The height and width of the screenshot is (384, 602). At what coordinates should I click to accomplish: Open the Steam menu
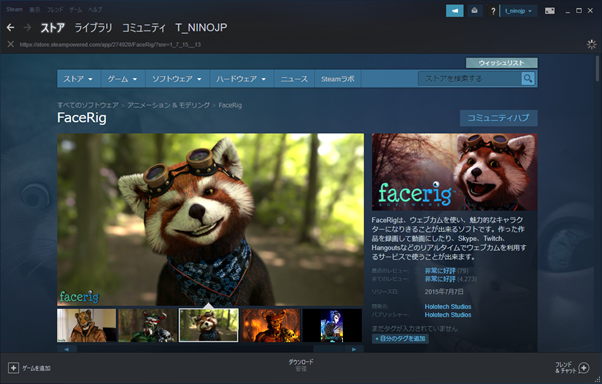tap(14, 10)
